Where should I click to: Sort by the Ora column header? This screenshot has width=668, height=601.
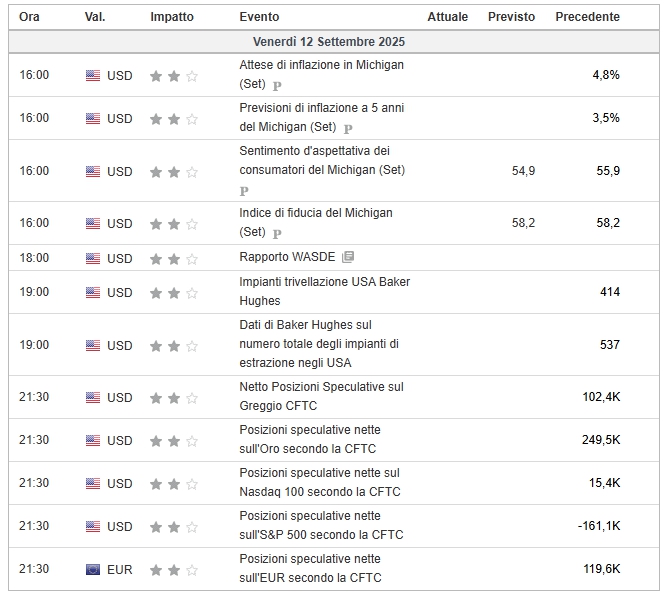(x=30, y=17)
